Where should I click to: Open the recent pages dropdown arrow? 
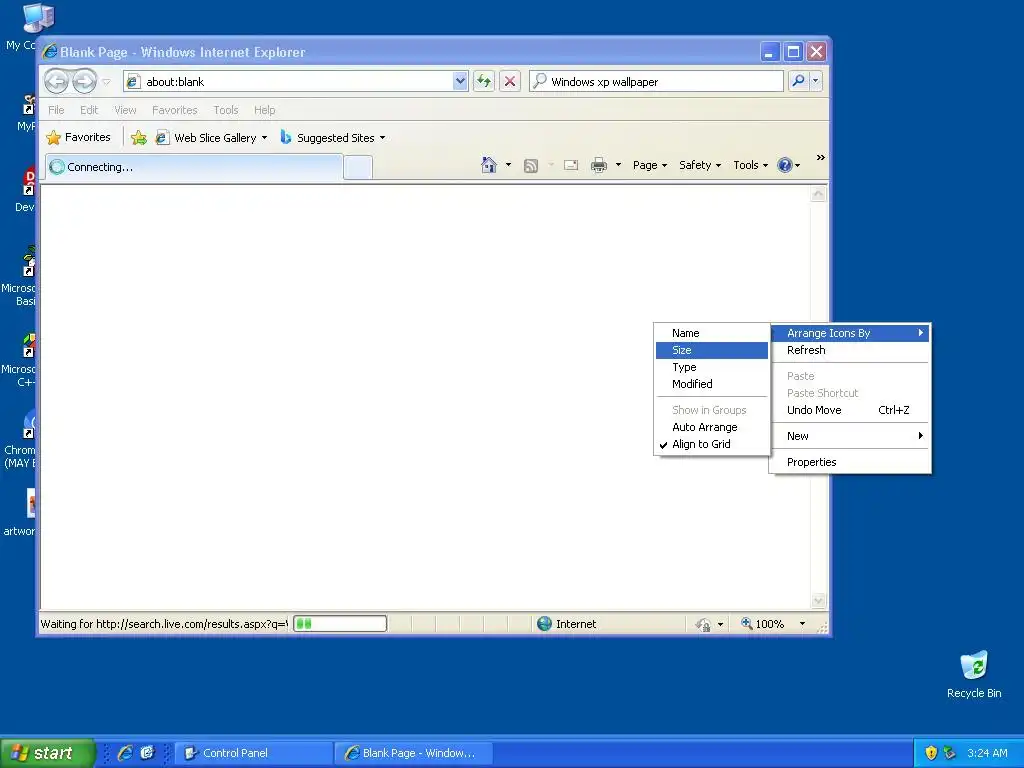(106, 82)
